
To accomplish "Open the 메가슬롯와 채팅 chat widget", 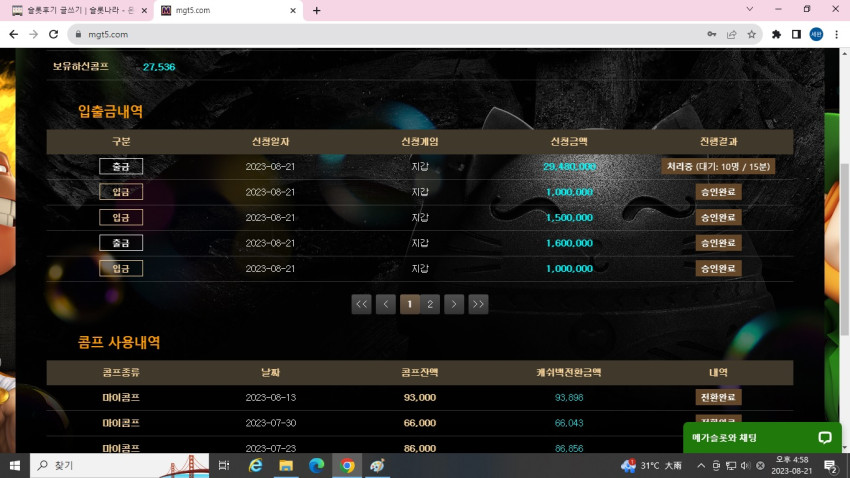I will click(762, 437).
